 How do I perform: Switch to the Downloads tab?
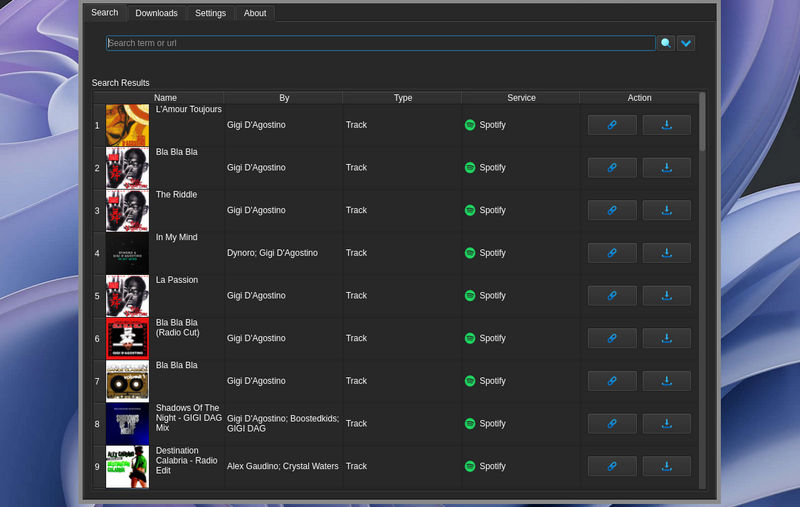156,13
